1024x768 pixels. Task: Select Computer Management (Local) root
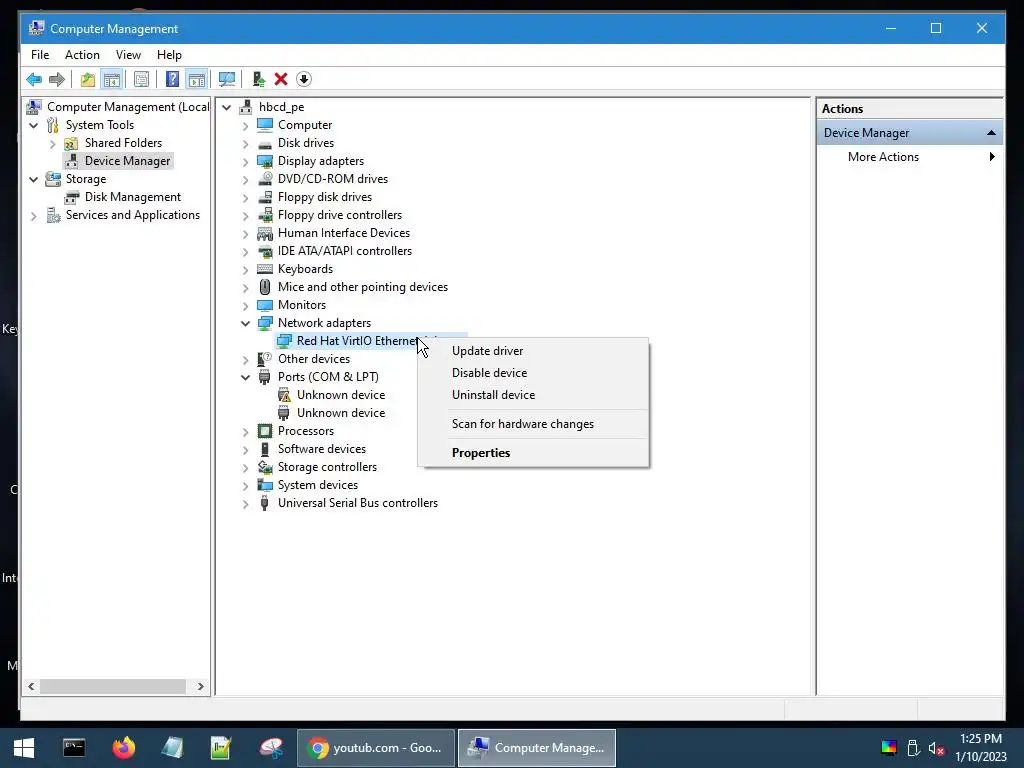point(128,106)
